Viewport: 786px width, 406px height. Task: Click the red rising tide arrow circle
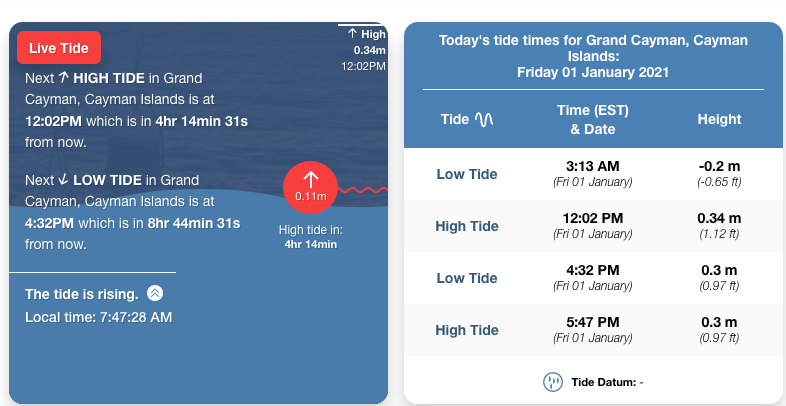point(310,187)
